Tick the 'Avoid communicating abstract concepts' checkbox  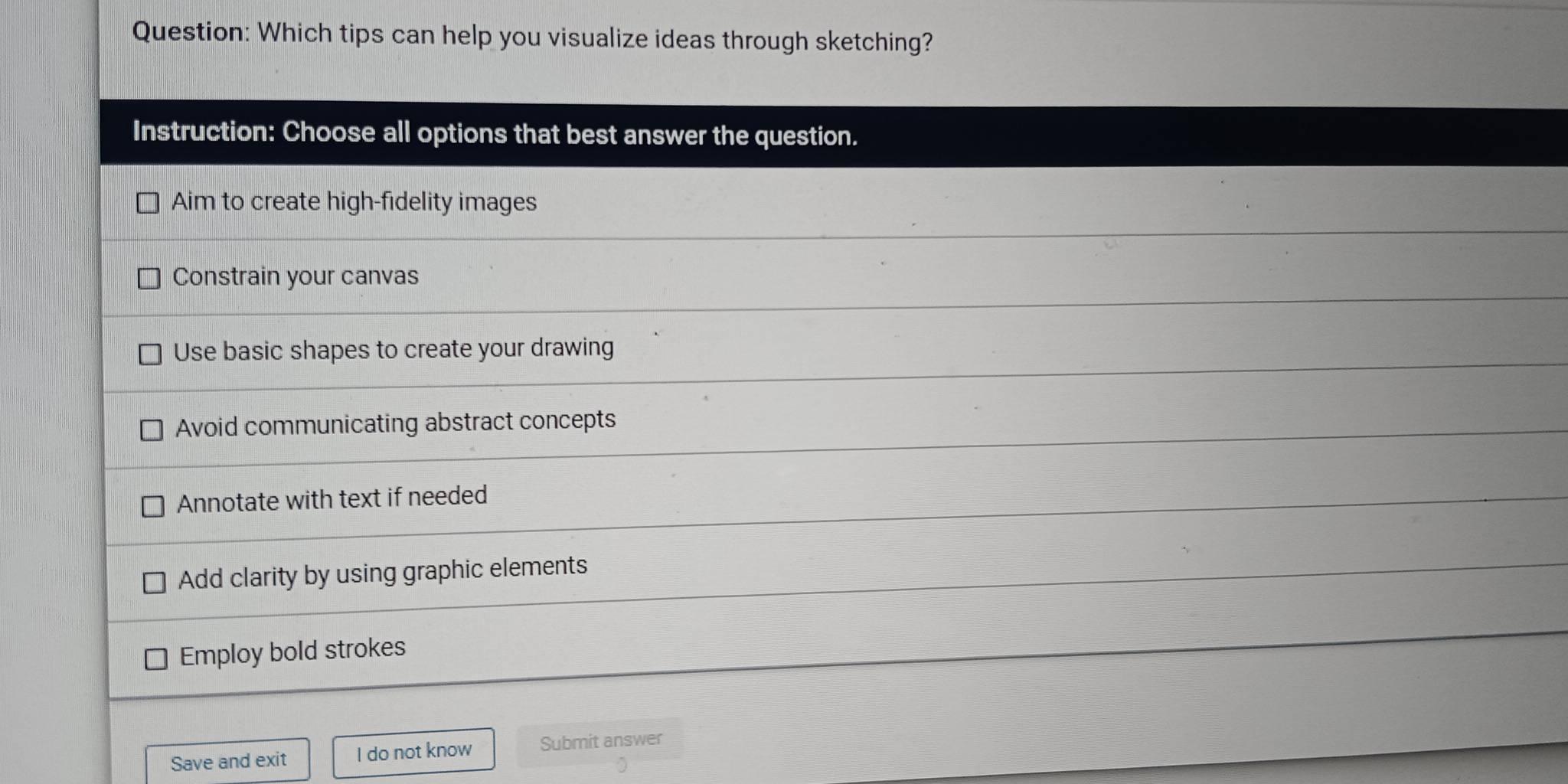tap(152, 430)
